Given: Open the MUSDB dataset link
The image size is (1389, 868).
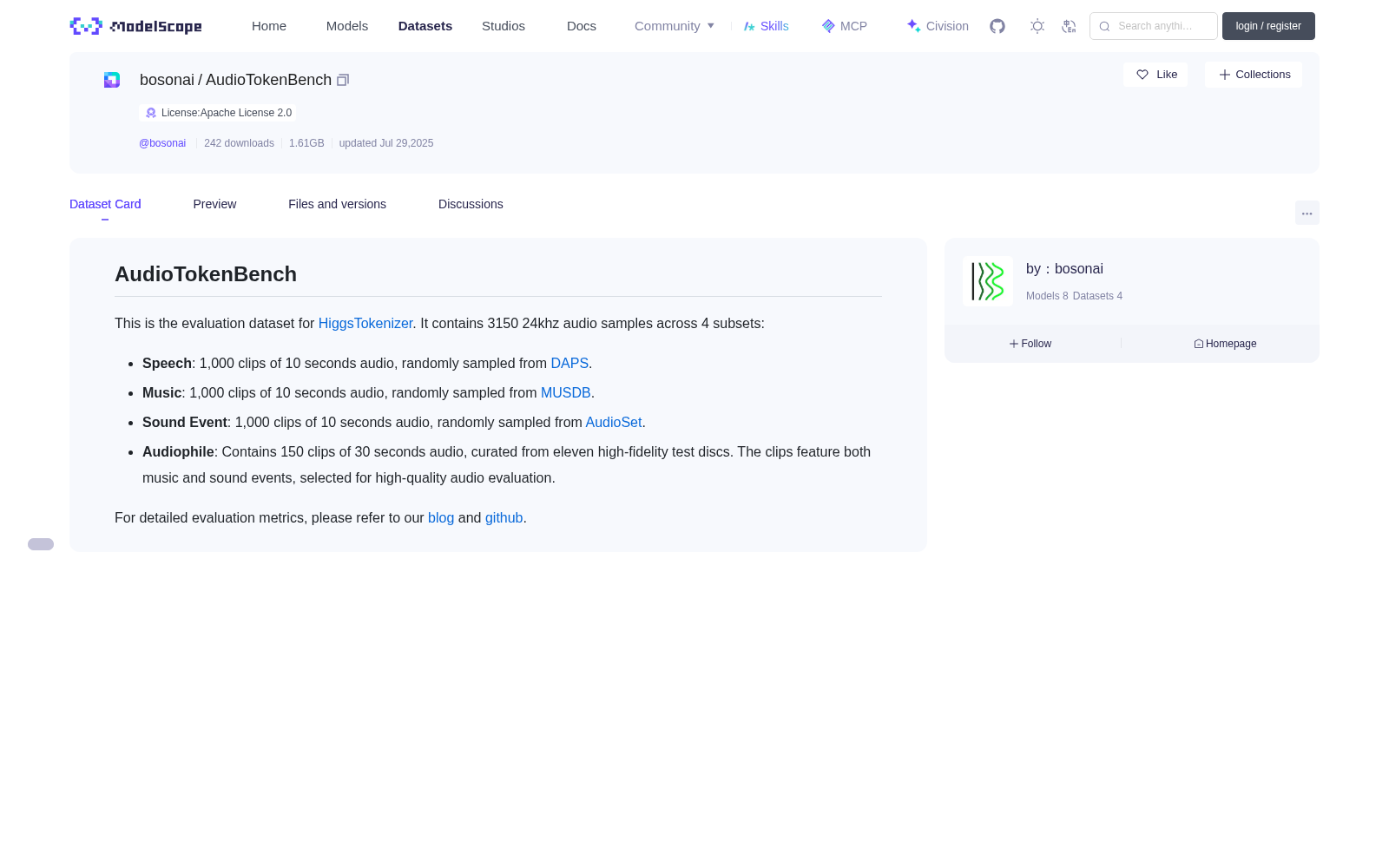Looking at the screenshot, I should (566, 392).
